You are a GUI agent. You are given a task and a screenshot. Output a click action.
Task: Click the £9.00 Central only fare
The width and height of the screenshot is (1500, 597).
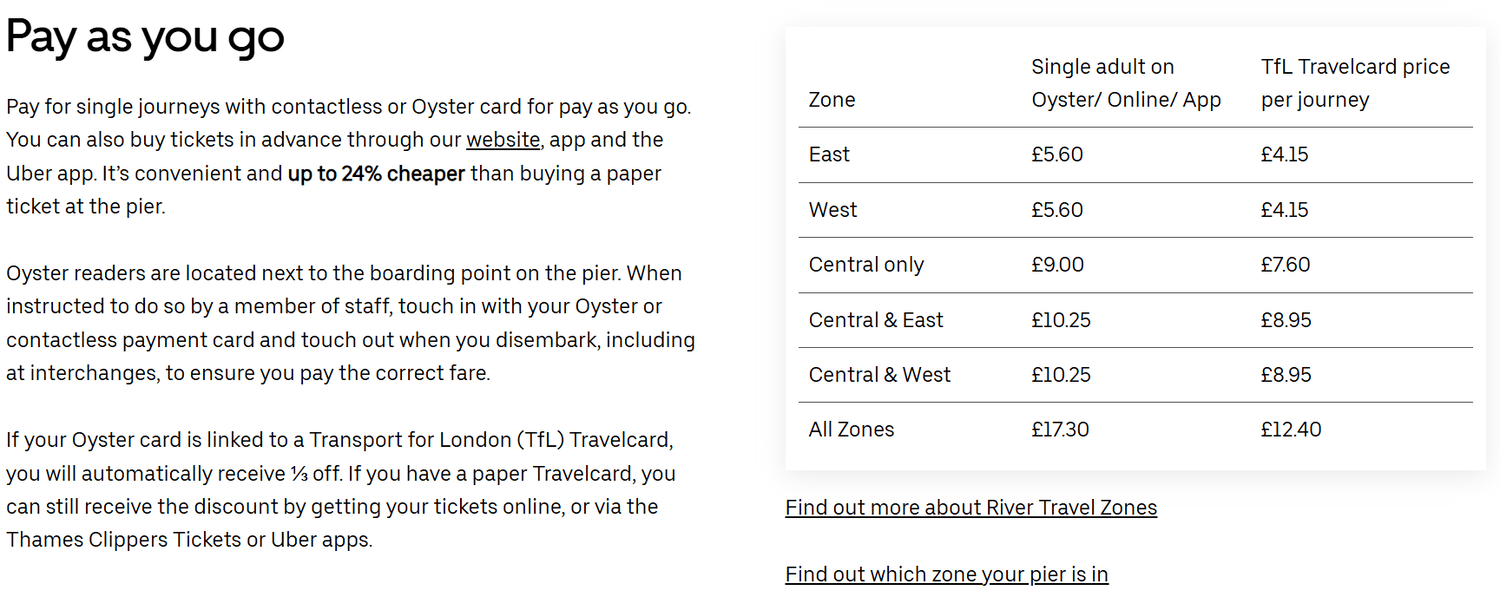(1057, 265)
